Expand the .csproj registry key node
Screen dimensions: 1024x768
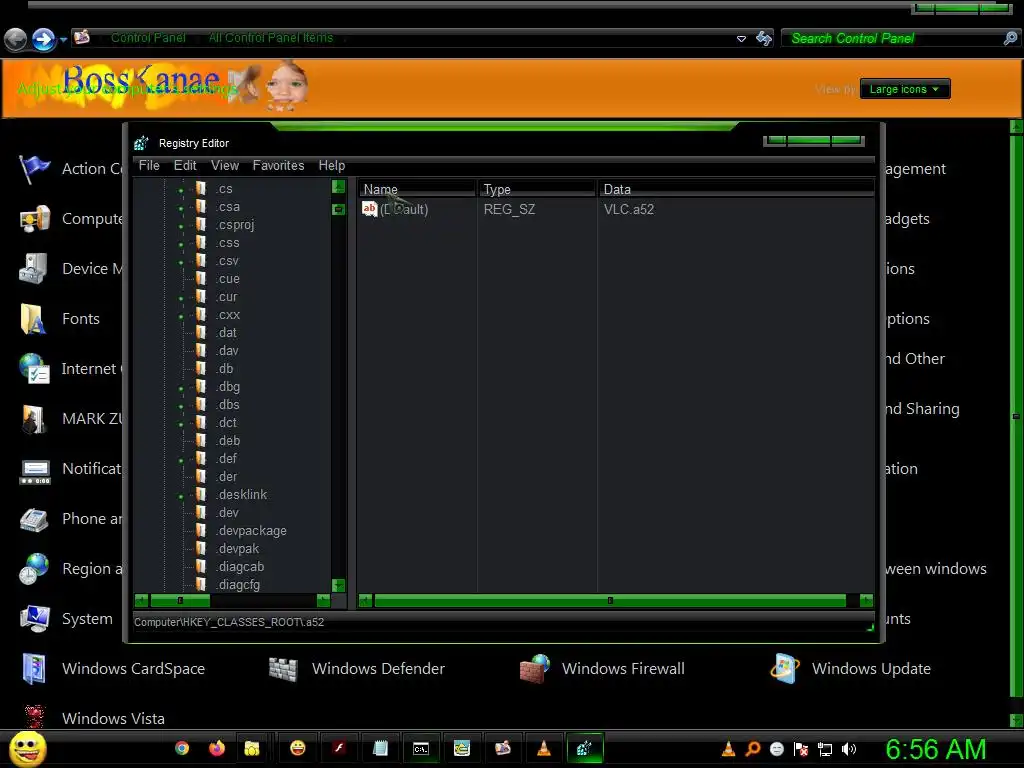(181, 226)
